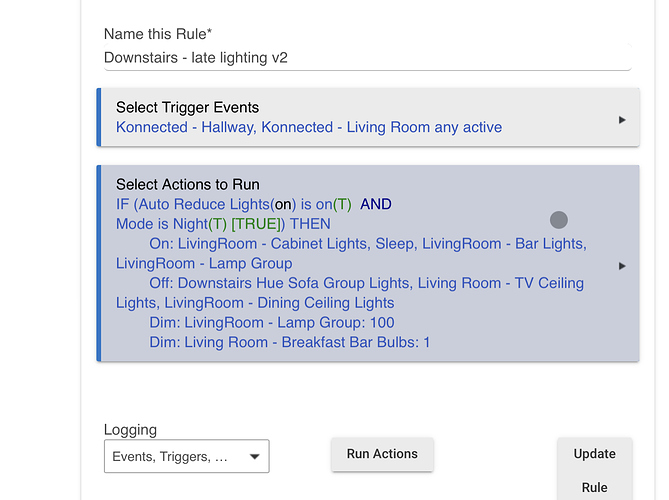
Task: Click the AND operator in condition
Action: point(376,204)
